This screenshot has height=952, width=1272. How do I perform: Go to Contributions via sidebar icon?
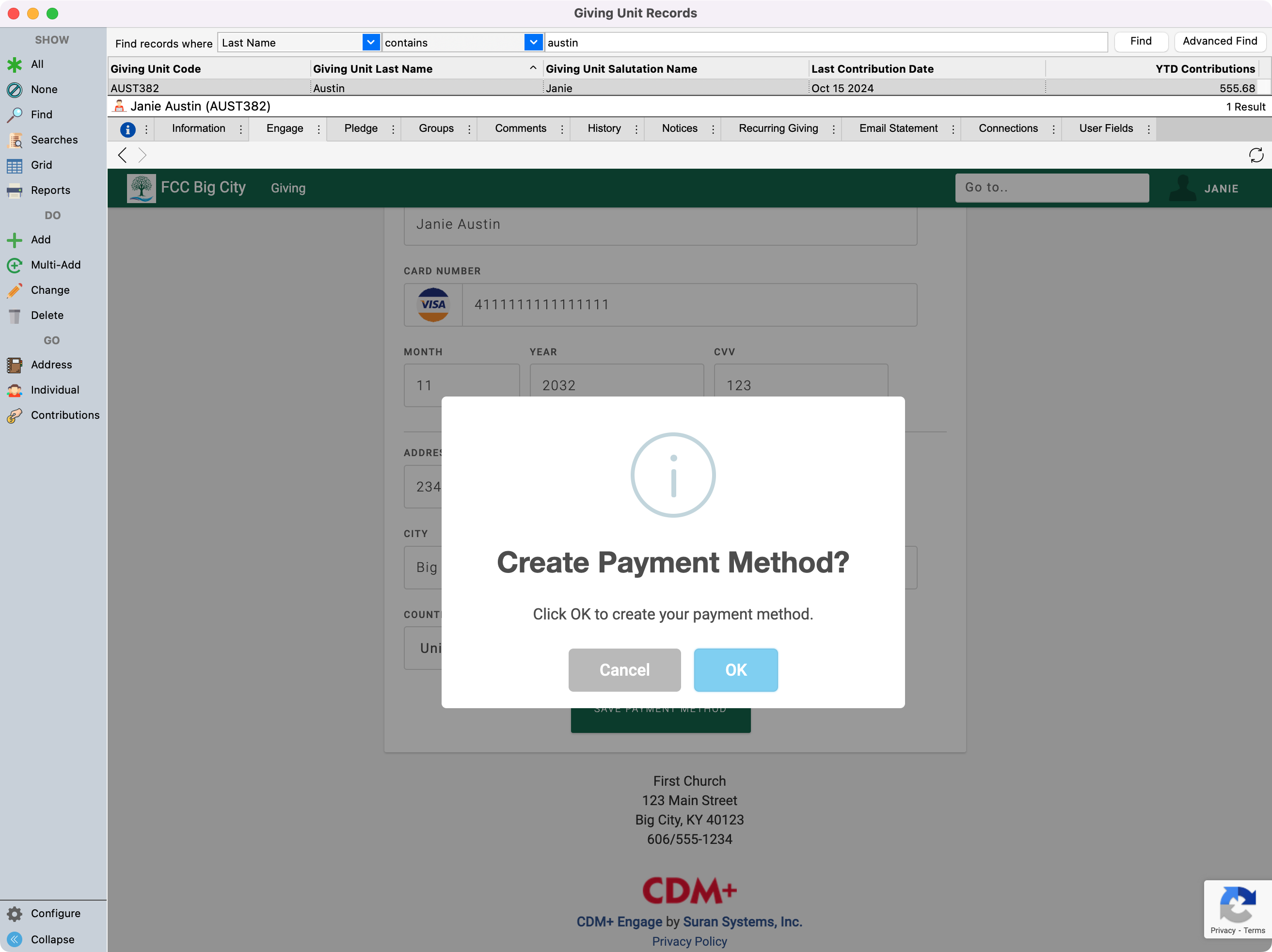pyautogui.click(x=15, y=415)
